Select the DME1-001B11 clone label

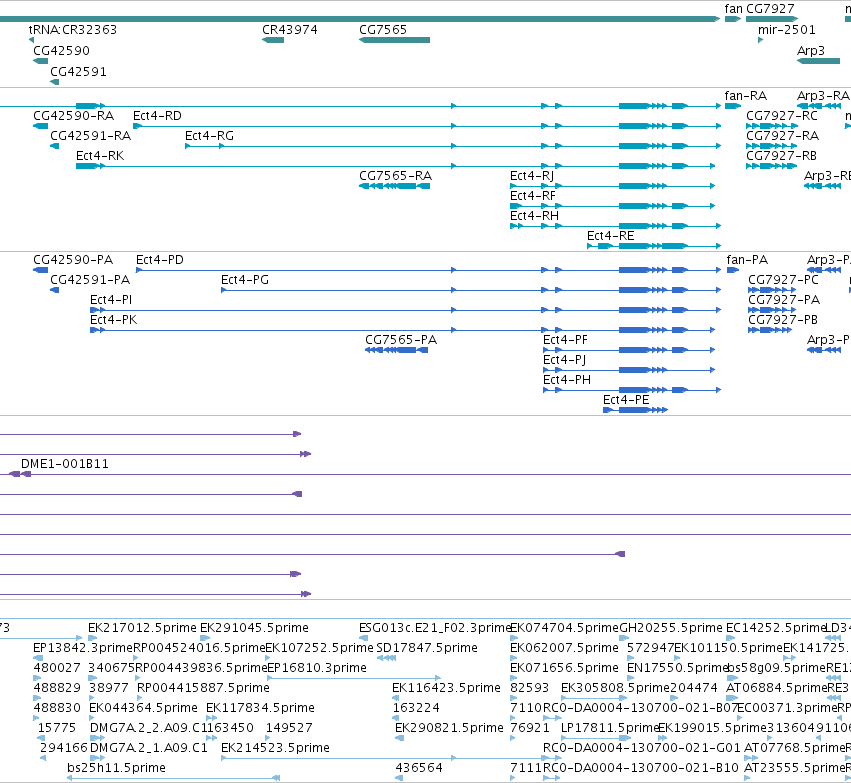click(x=65, y=464)
